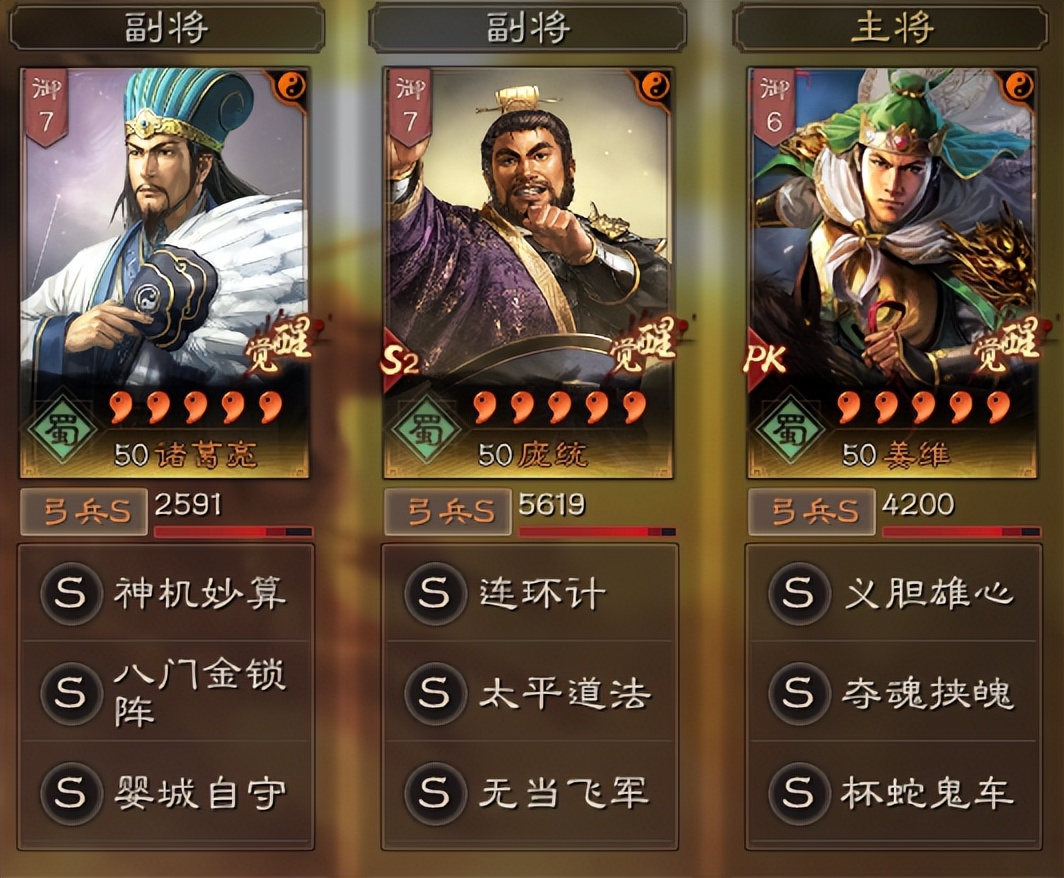Image resolution: width=1064 pixels, height=878 pixels.
Task: Tap the S2 season badge on 庞统
Action: 400,361
